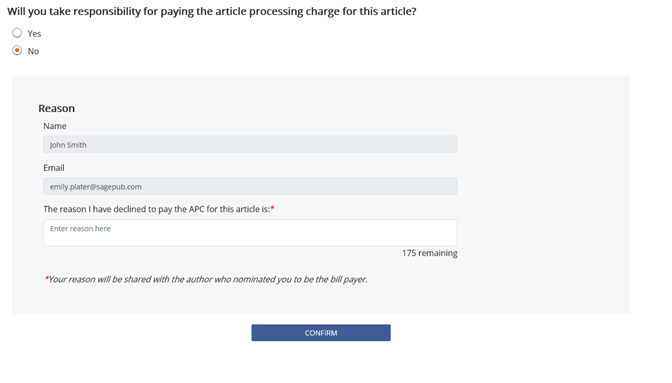This screenshot has height=383, width=672.
Task: Click the Name field showing John Smith
Action: [x=250, y=144]
